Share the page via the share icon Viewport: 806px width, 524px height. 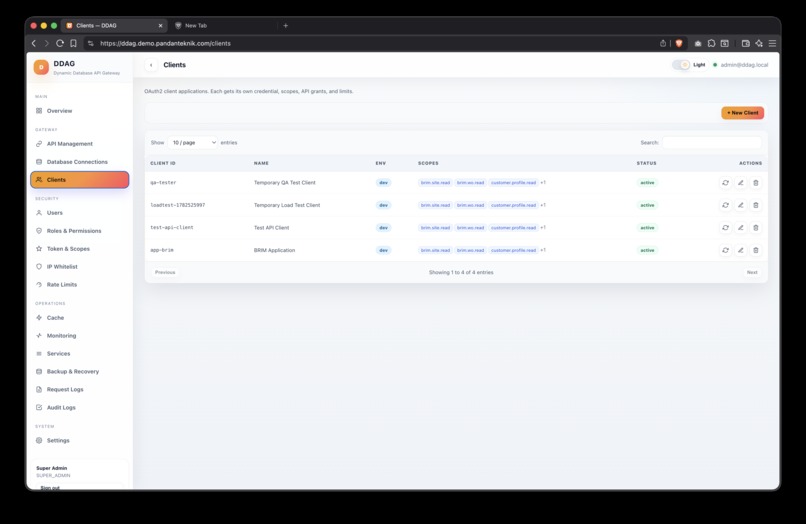point(663,43)
